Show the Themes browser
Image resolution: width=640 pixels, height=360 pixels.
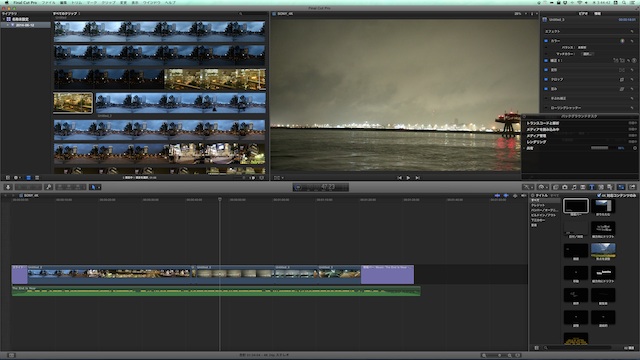pyautogui.click(x=610, y=187)
